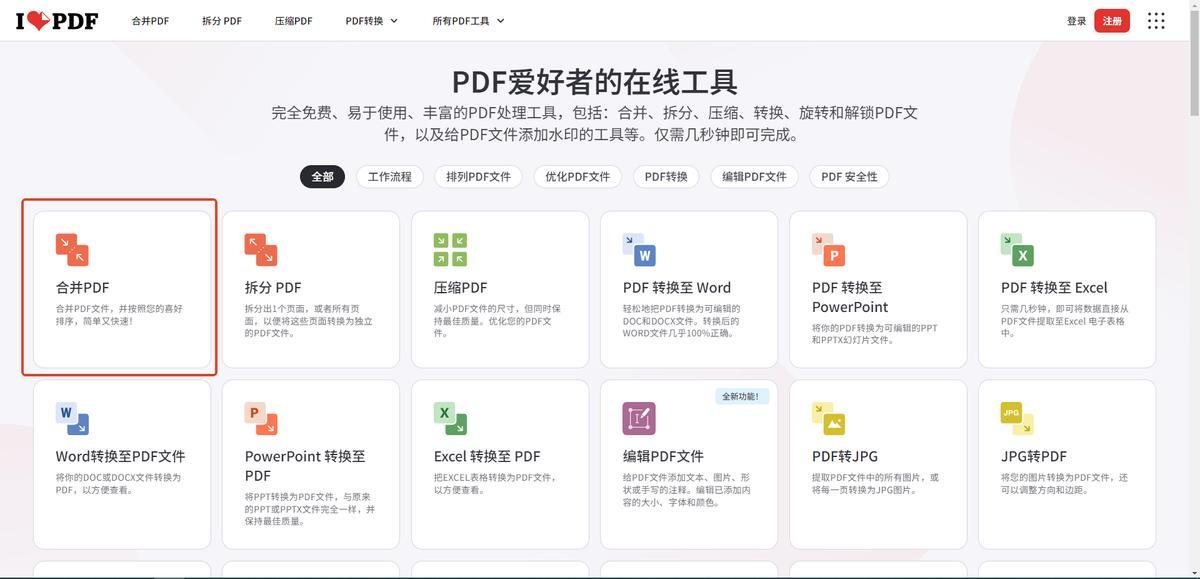Open the PDF 转换至 Word icon
The image size is (1200, 579).
click(639, 250)
